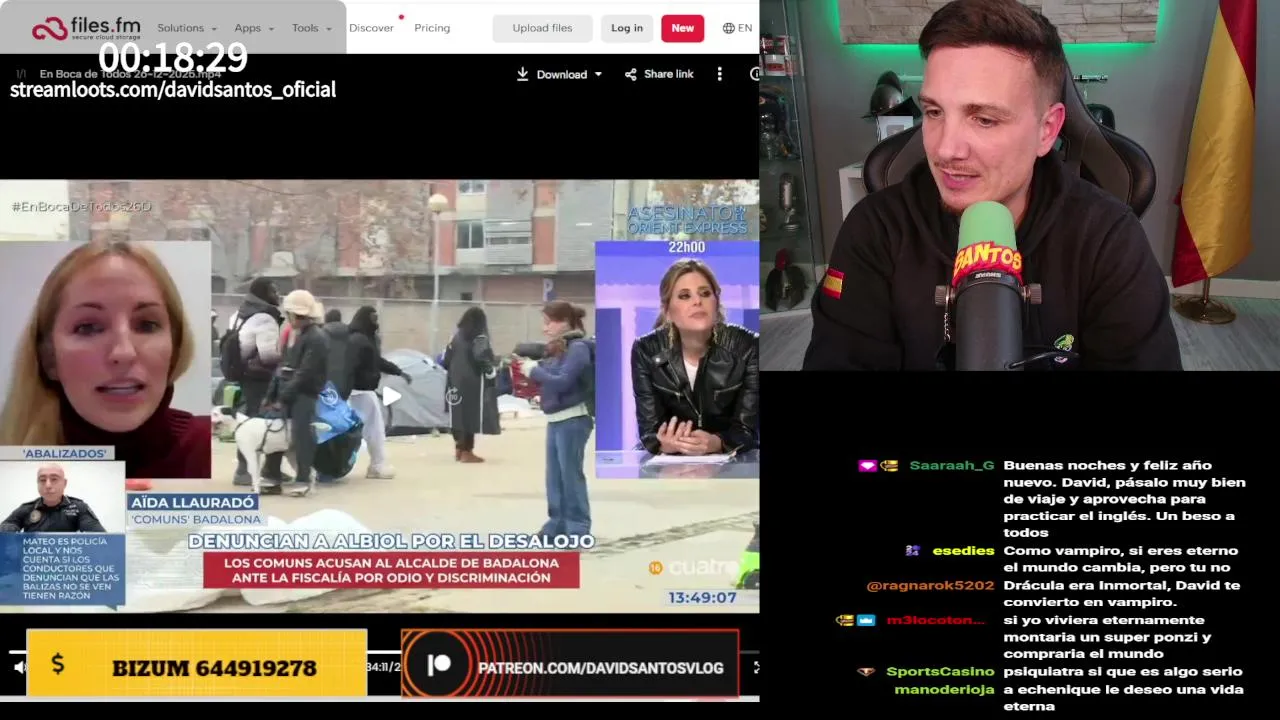Click the Download icon
The image size is (1280, 720).
click(522, 74)
